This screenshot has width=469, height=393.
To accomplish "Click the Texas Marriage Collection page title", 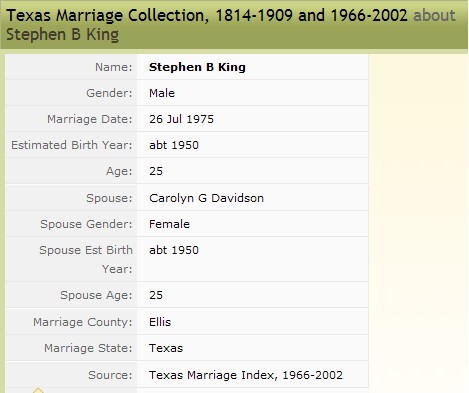I will tap(207, 15).
